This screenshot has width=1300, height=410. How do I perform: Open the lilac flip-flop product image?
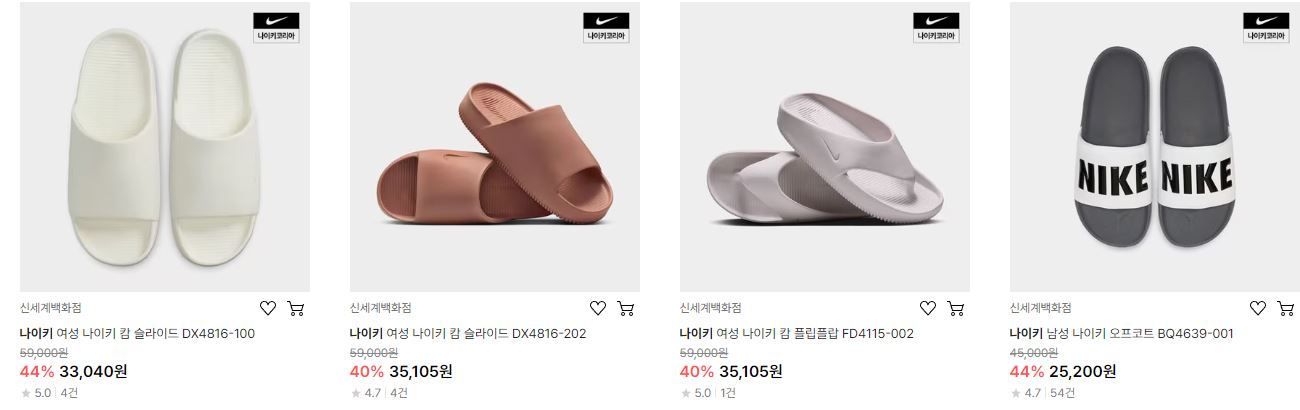coord(825,147)
